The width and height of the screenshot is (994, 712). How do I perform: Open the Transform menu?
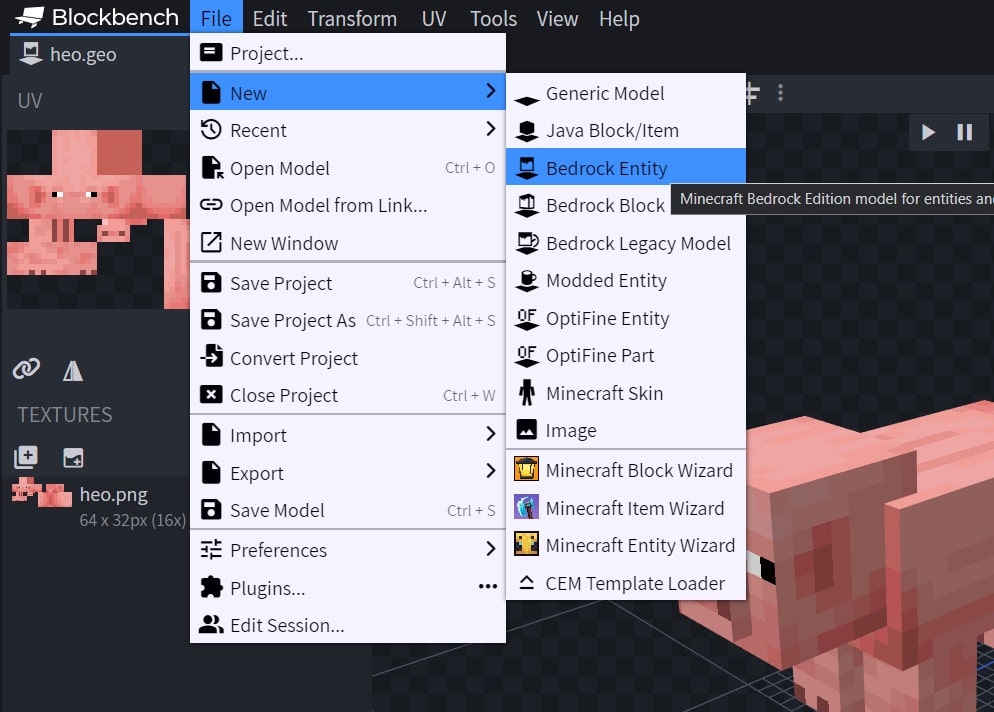(x=352, y=18)
